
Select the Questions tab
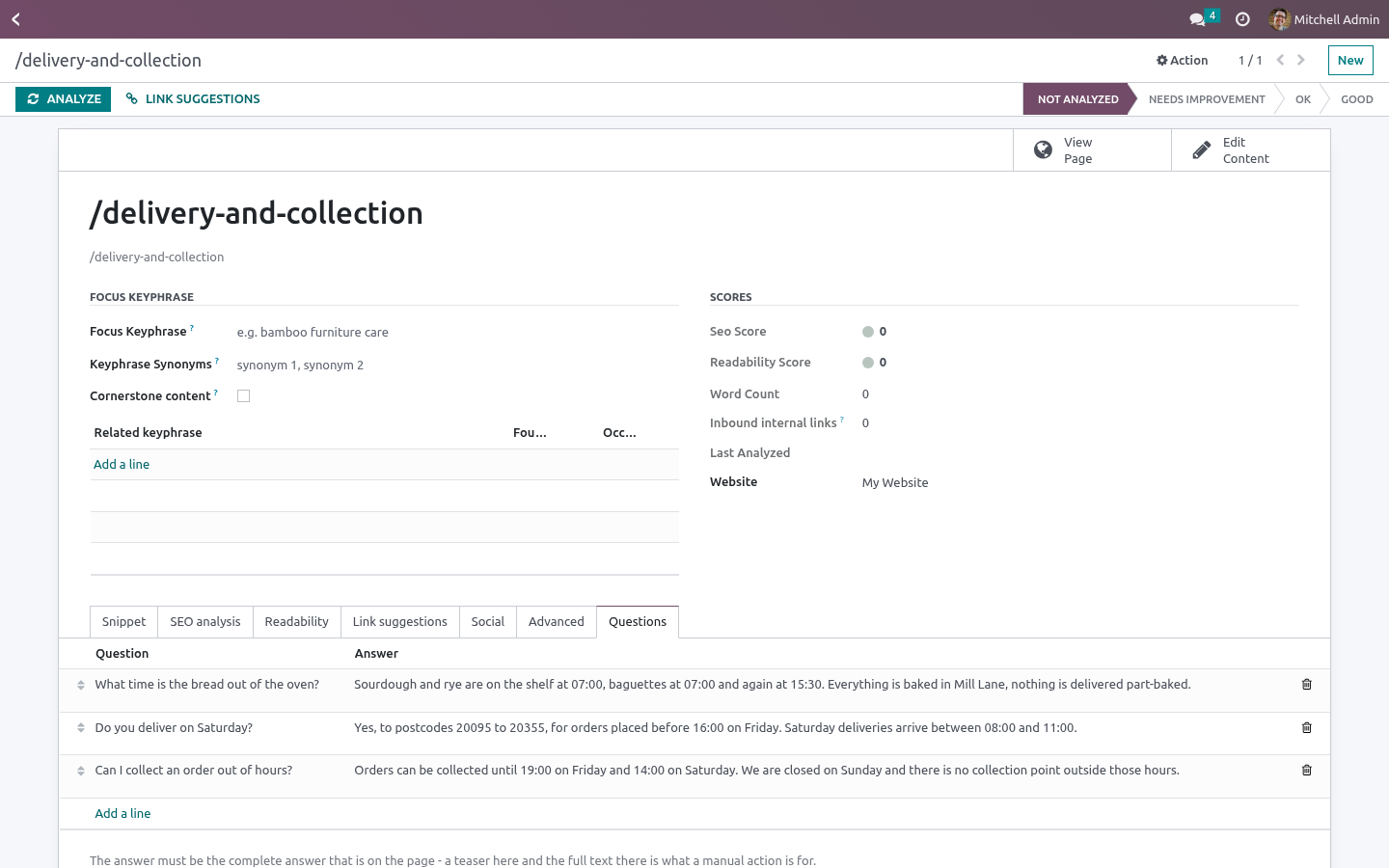(x=638, y=622)
